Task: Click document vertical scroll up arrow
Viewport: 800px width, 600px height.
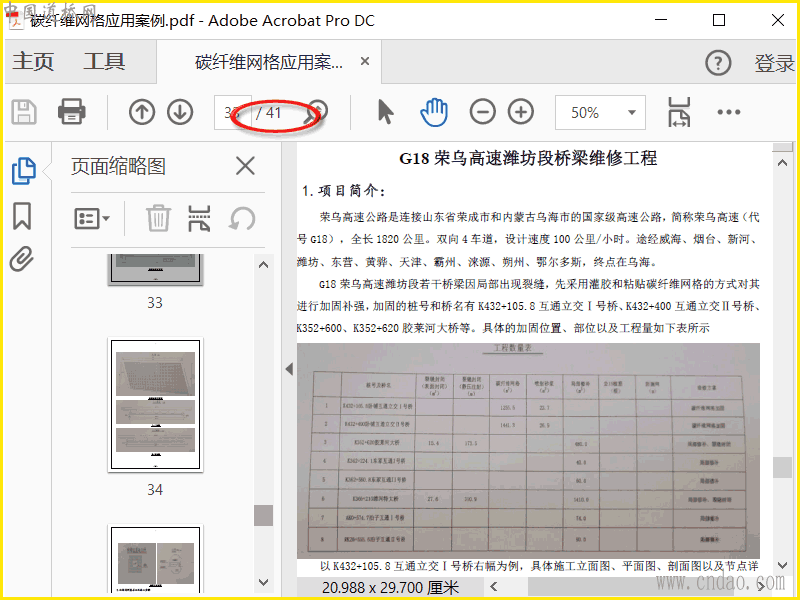Action: 782,163
